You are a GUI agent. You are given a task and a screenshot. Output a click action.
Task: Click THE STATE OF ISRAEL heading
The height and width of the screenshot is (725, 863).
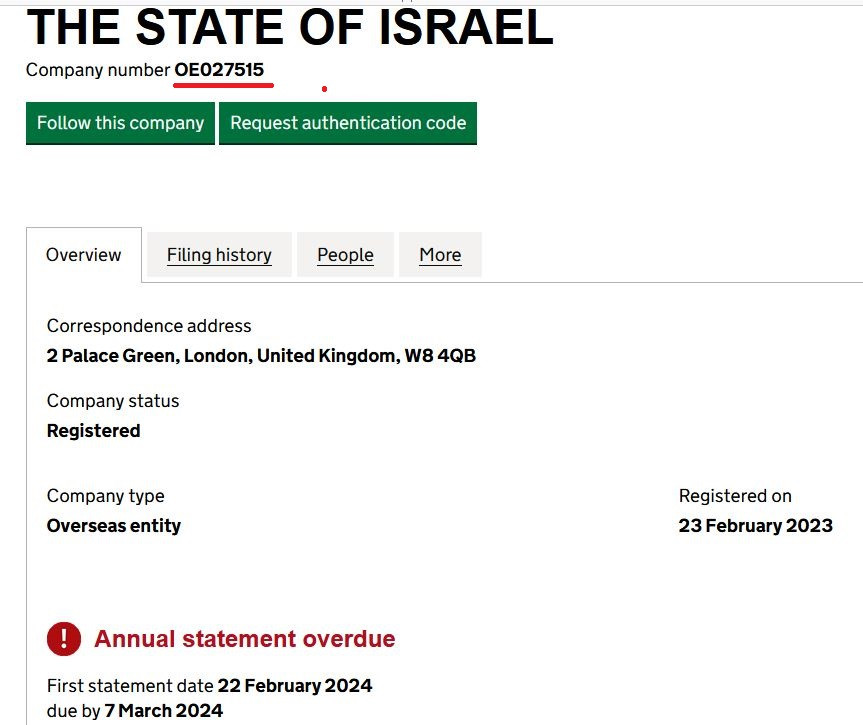tap(289, 27)
